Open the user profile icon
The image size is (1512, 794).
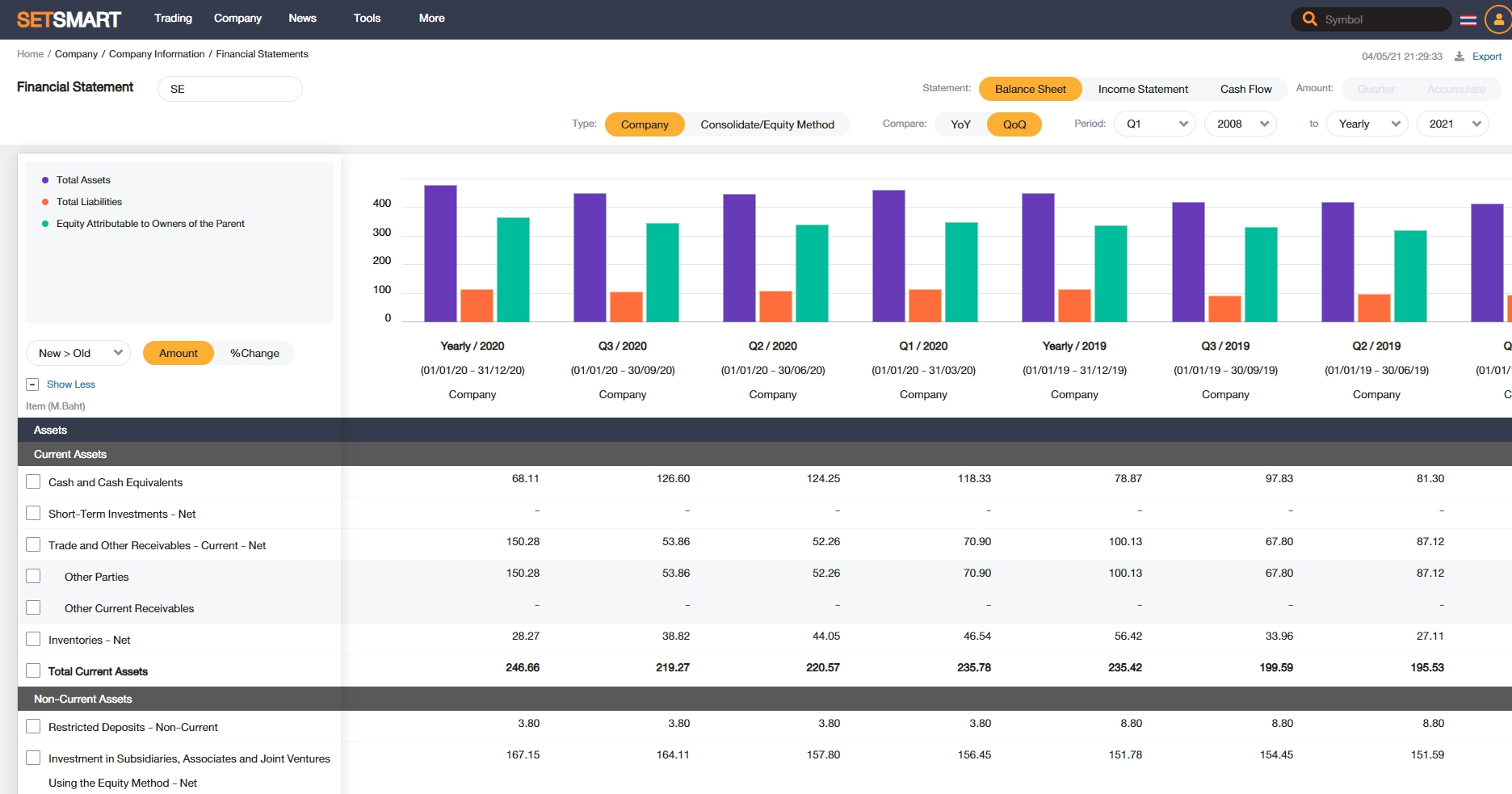click(1497, 19)
